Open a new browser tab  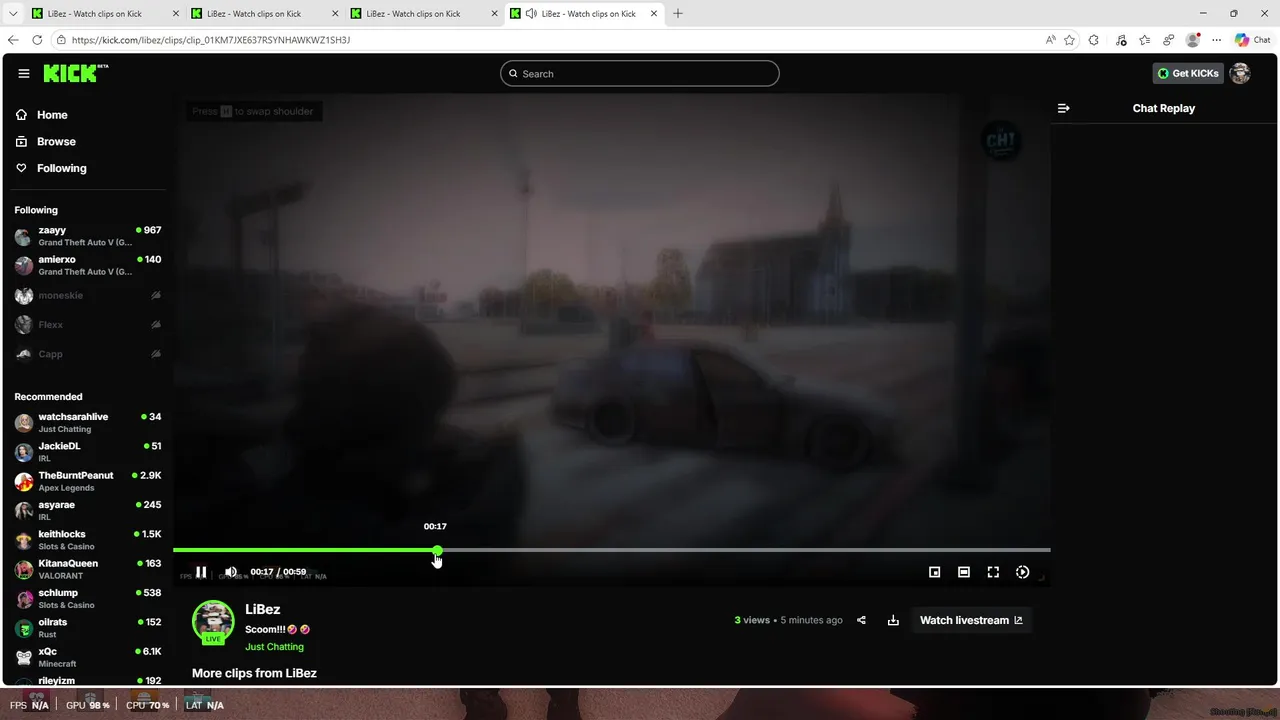pyautogui.click(x=678, y=14)
